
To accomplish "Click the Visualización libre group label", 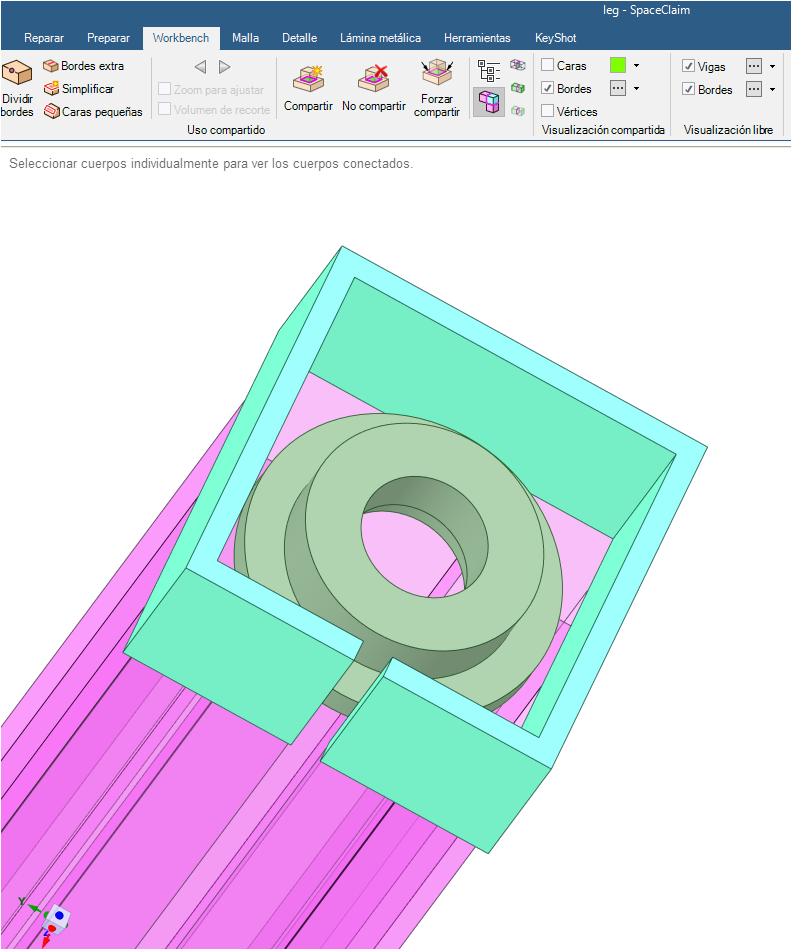I will point(728,130).
